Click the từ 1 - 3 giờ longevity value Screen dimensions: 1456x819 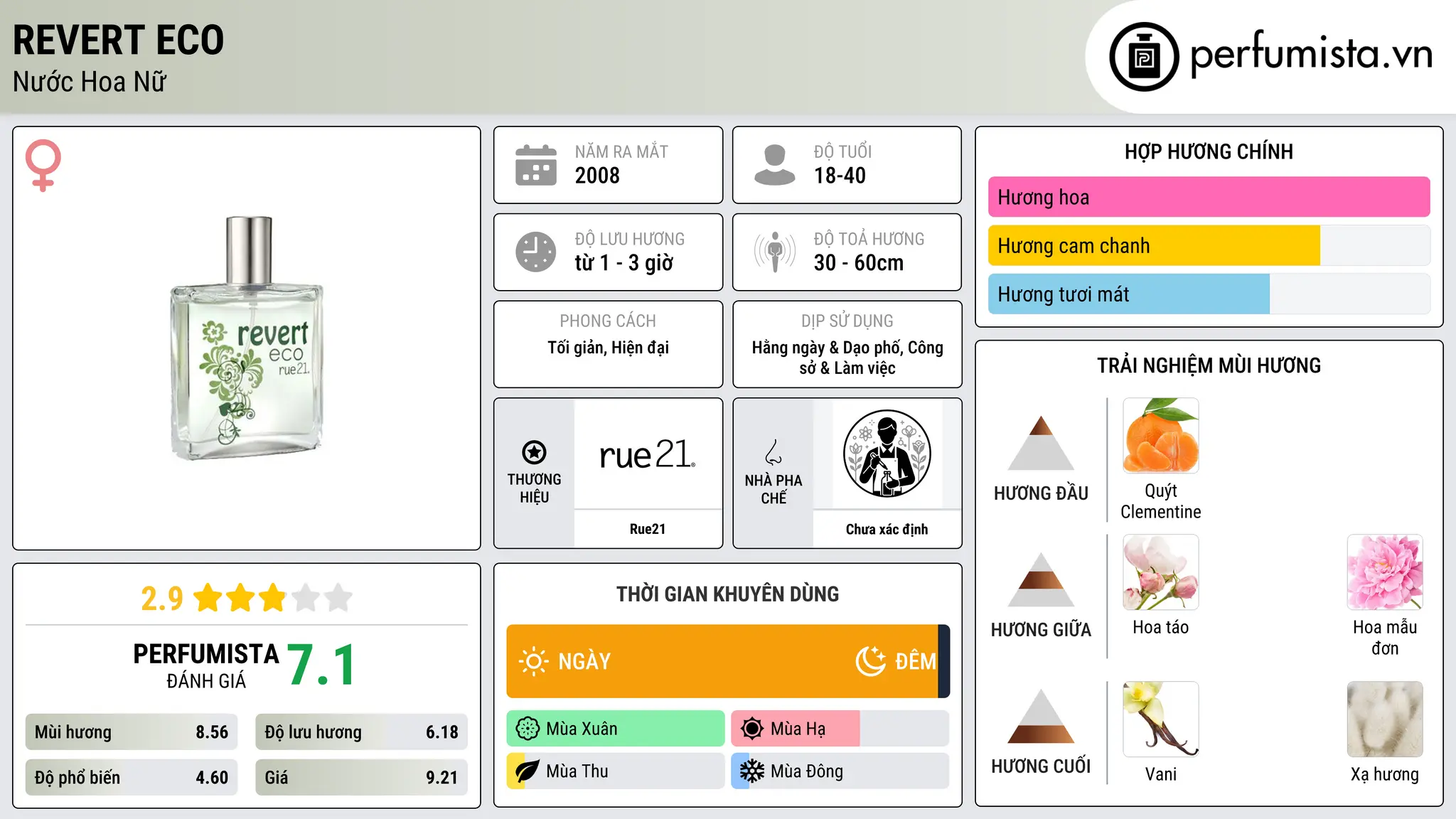click(x=624, y=263)
